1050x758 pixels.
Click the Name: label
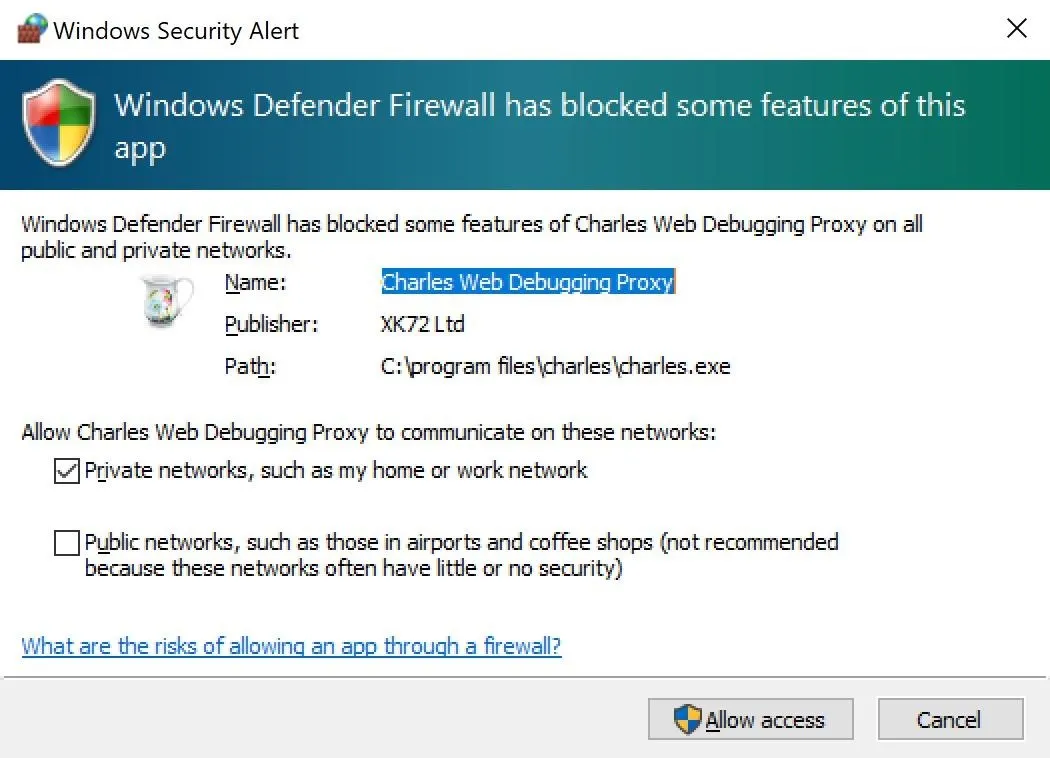(x=255, y=283)
